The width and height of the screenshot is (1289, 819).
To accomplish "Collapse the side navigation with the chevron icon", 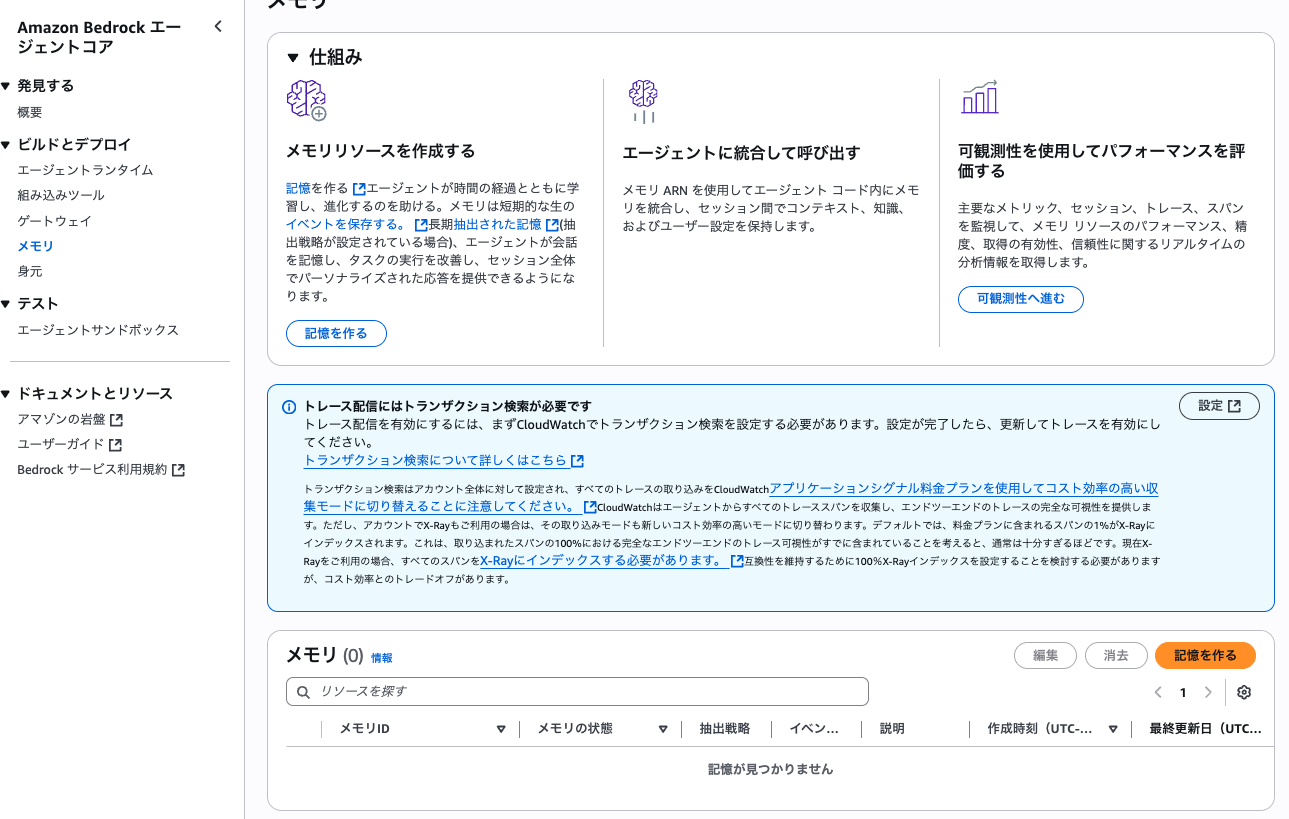I will tap(218, 27).
